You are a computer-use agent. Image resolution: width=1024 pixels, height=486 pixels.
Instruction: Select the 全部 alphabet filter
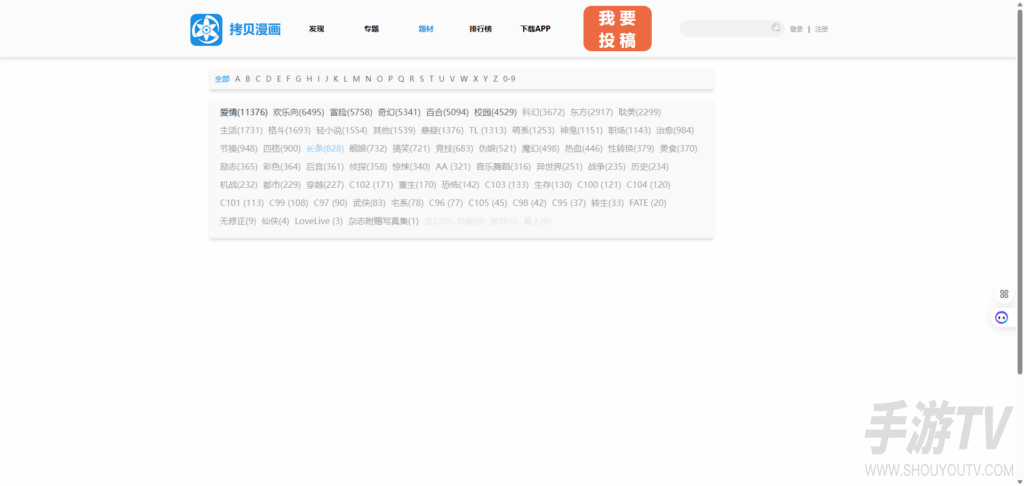click(222, 79)
